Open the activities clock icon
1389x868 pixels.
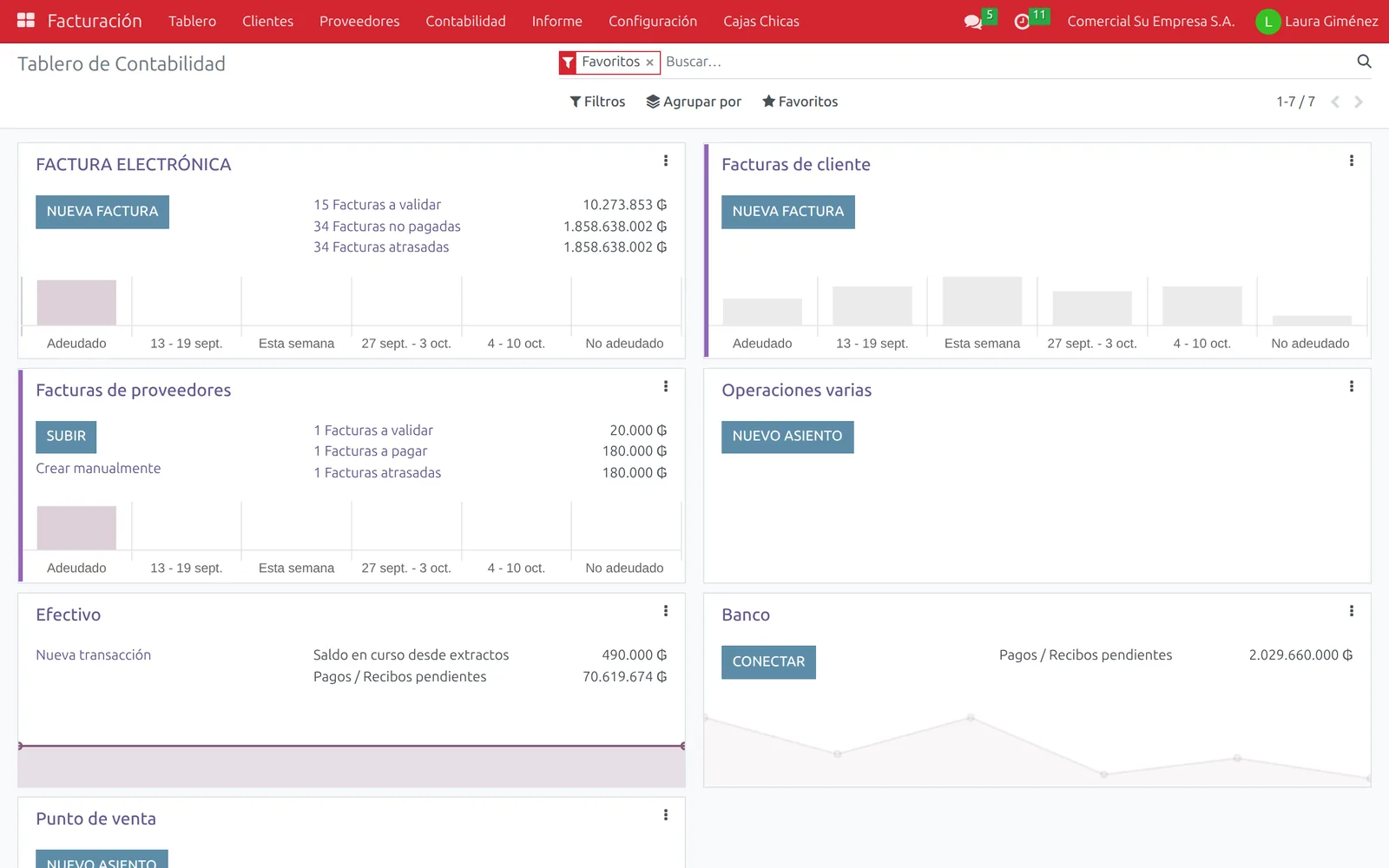[1022, 22]
